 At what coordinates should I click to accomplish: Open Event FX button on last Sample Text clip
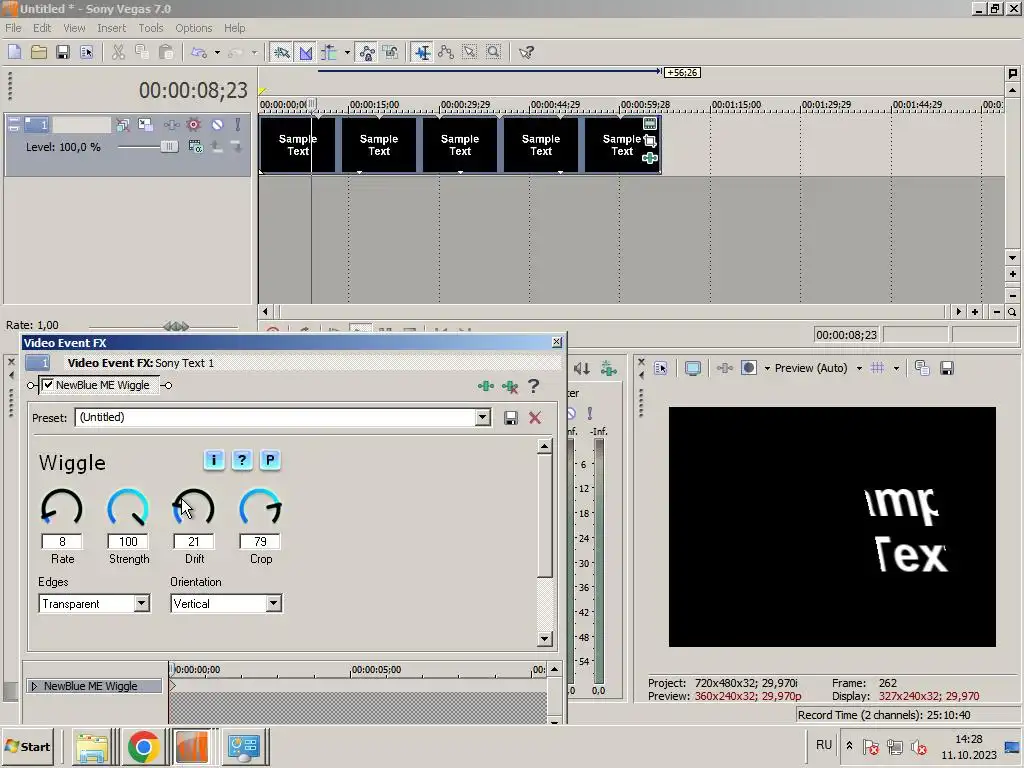(x=650, y=157)
